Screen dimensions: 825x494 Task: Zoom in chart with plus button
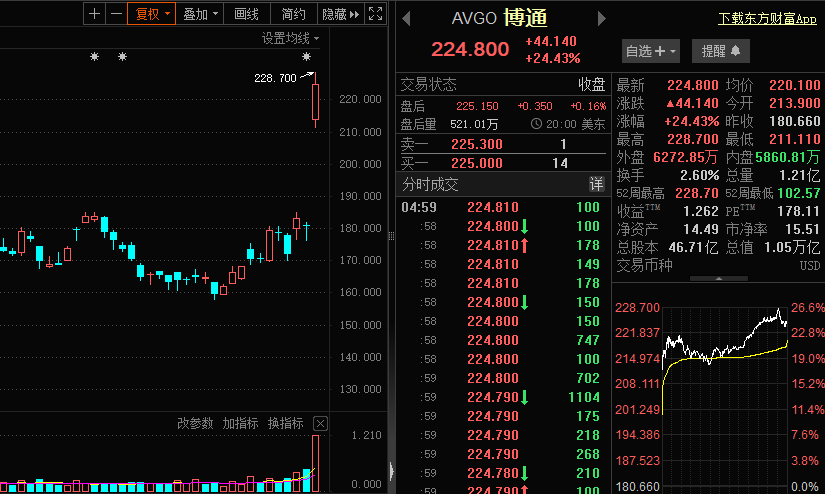[x=95, y=14]
